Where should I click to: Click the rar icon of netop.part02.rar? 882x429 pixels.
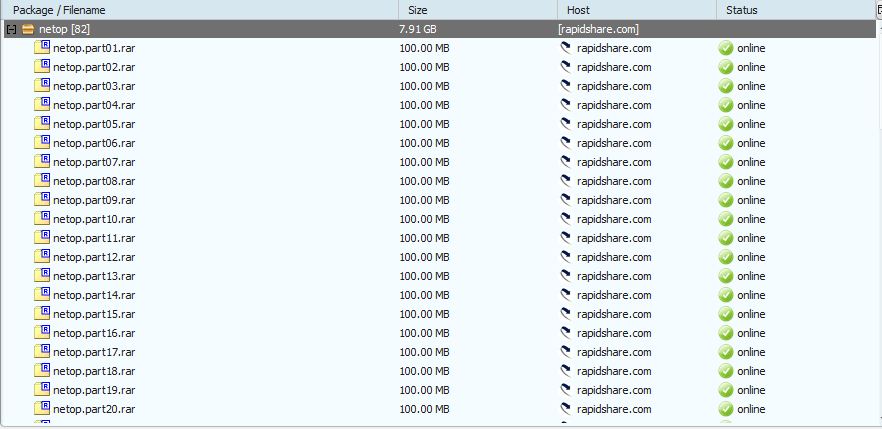coord(42,66)
